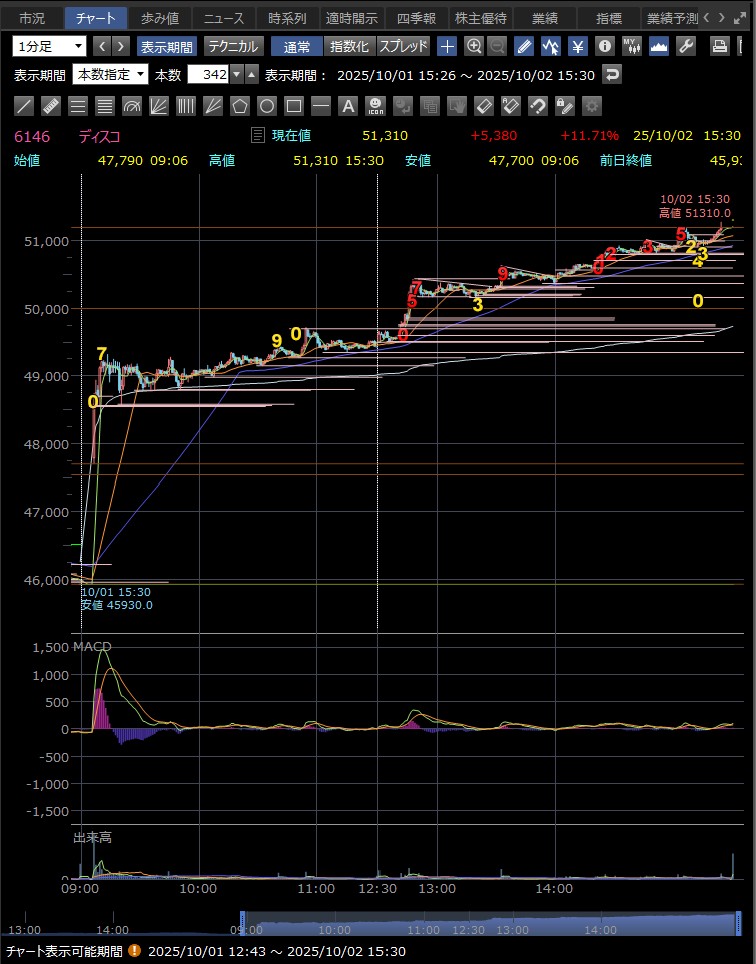Click the zoom in magnifier icon
The image size is (756, 964).
pos(474,46)
